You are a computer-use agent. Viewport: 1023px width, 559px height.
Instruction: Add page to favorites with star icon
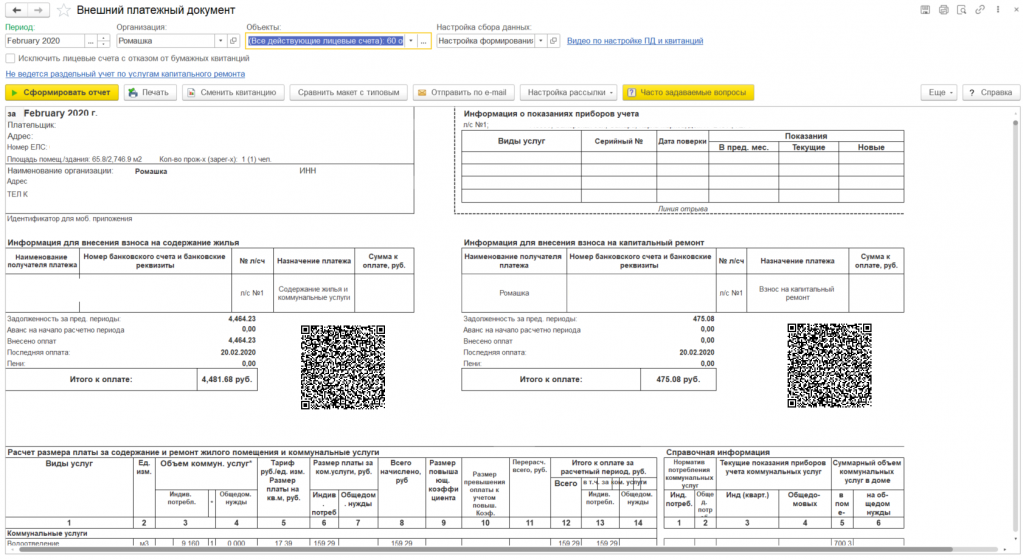point(63,10)
